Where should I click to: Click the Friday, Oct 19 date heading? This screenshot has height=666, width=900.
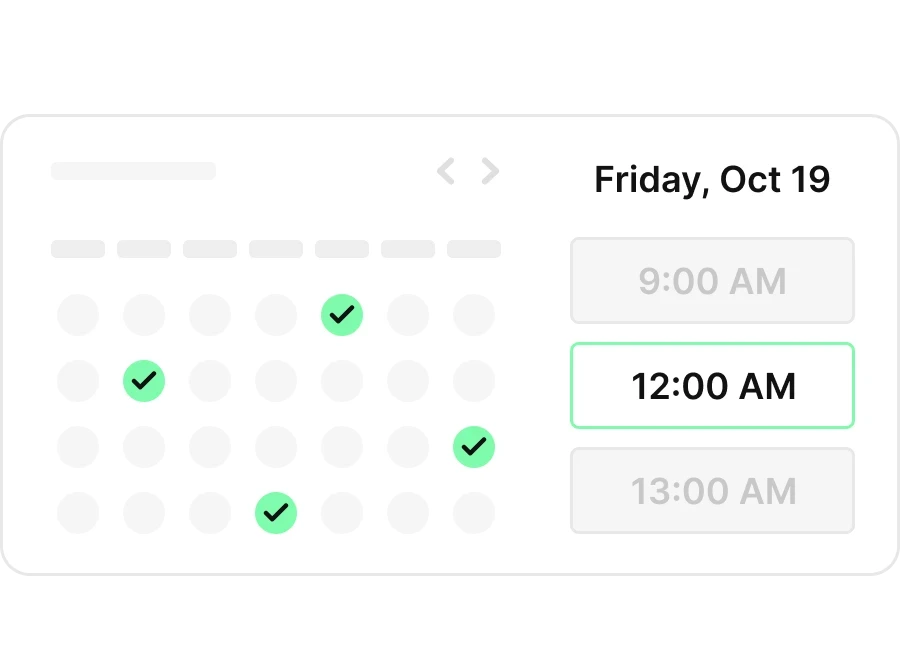click(x=712, y=179)
